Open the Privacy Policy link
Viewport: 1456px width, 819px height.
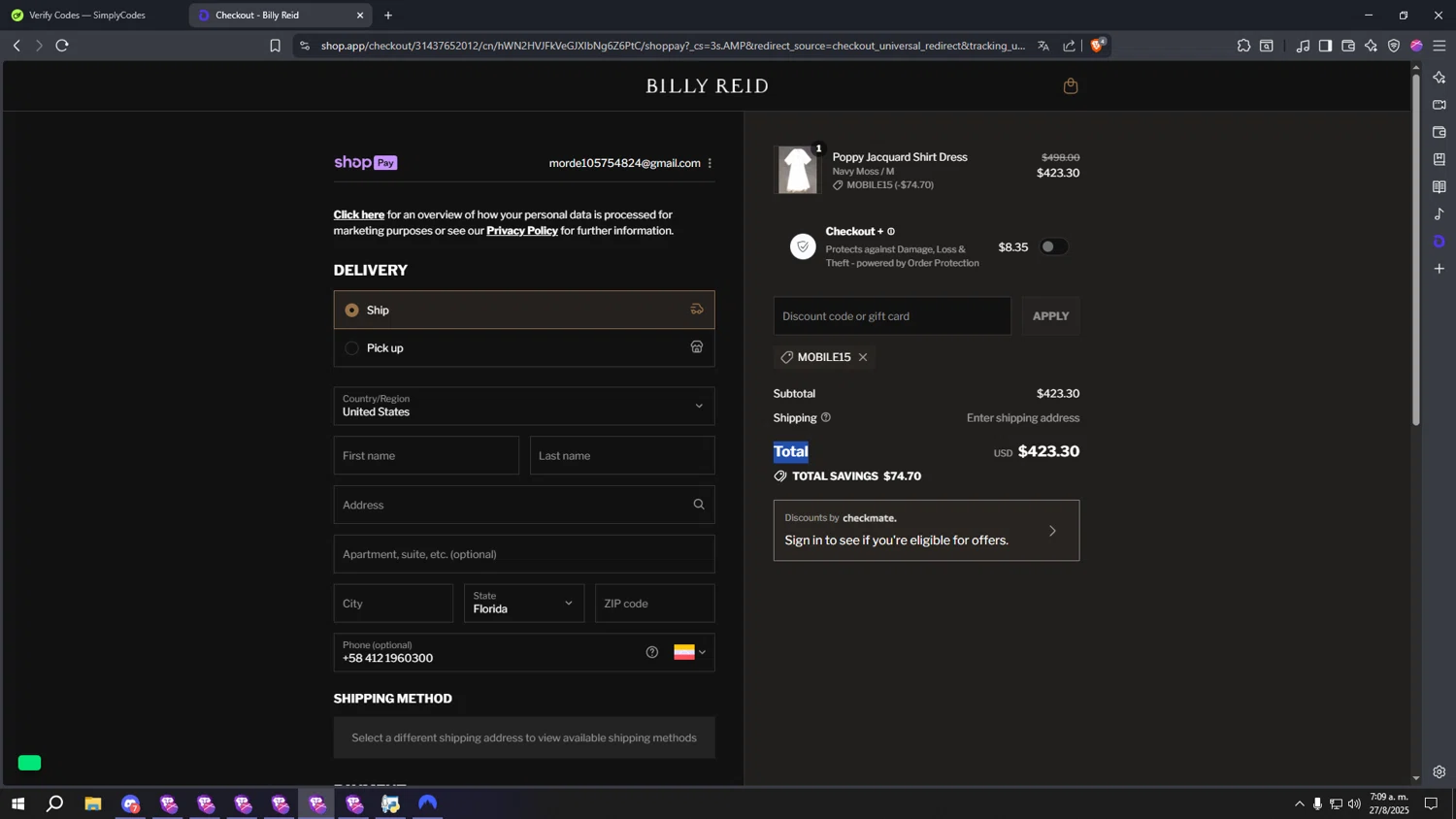(x=522, y=230)
